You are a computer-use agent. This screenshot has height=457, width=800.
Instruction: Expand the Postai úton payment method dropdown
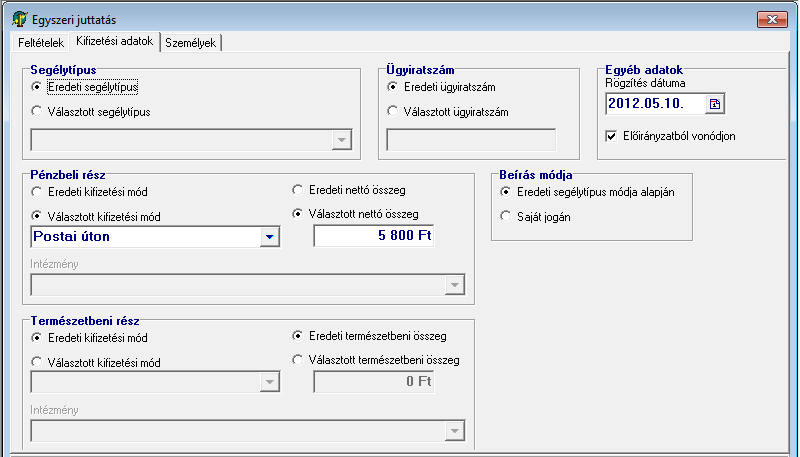pyautogui.click(x=269, y=237)
